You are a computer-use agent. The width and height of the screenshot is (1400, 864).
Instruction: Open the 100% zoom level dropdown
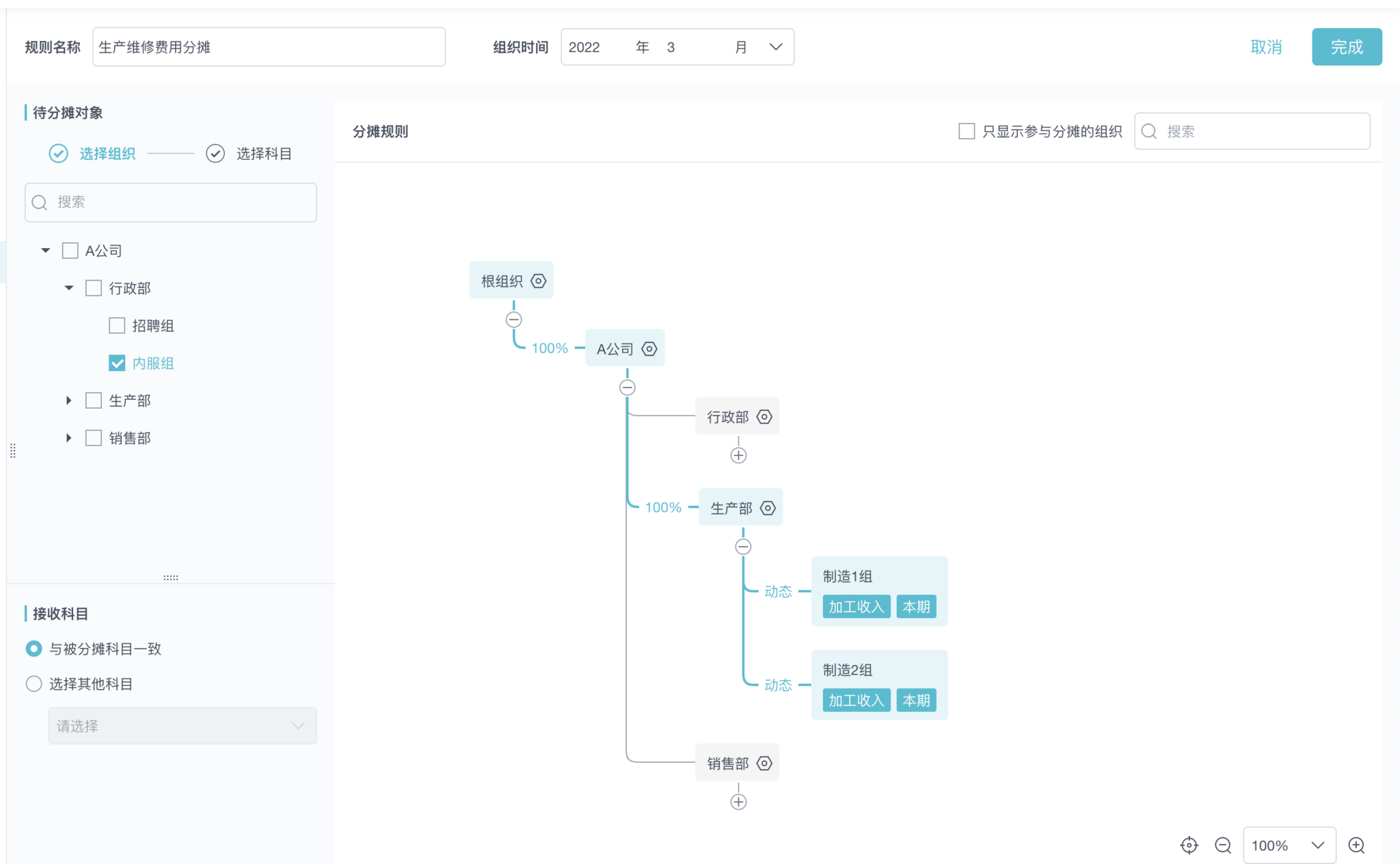[x=1289, y=845]
